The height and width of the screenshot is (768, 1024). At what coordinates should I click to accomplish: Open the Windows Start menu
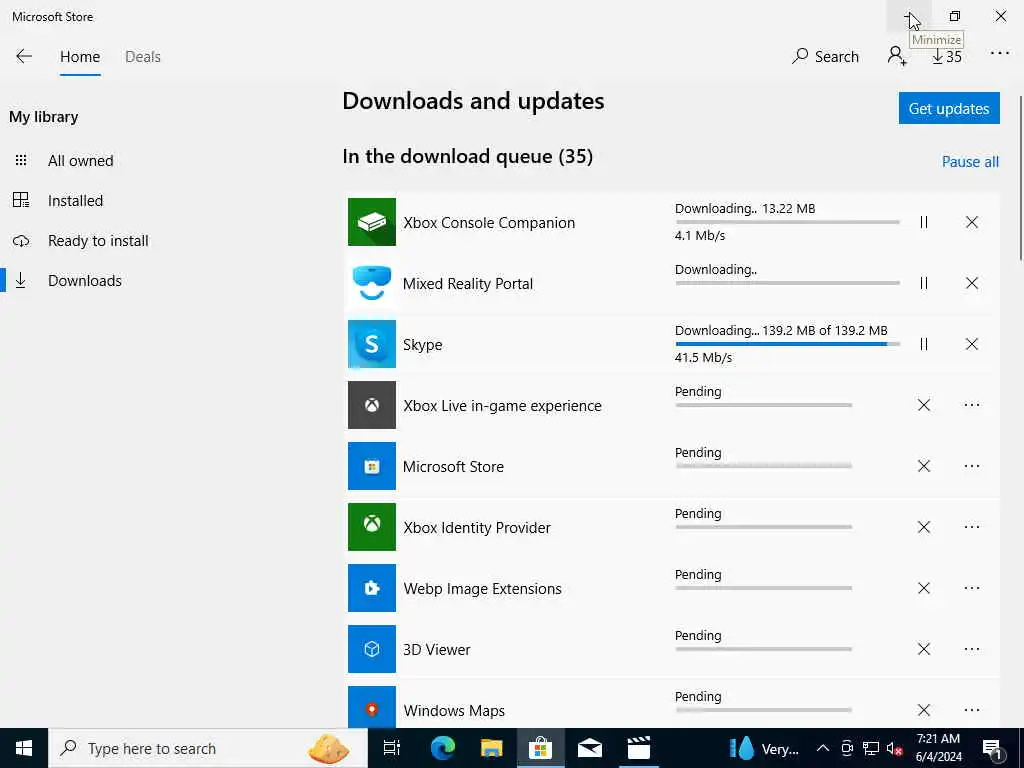pos(24,748)
